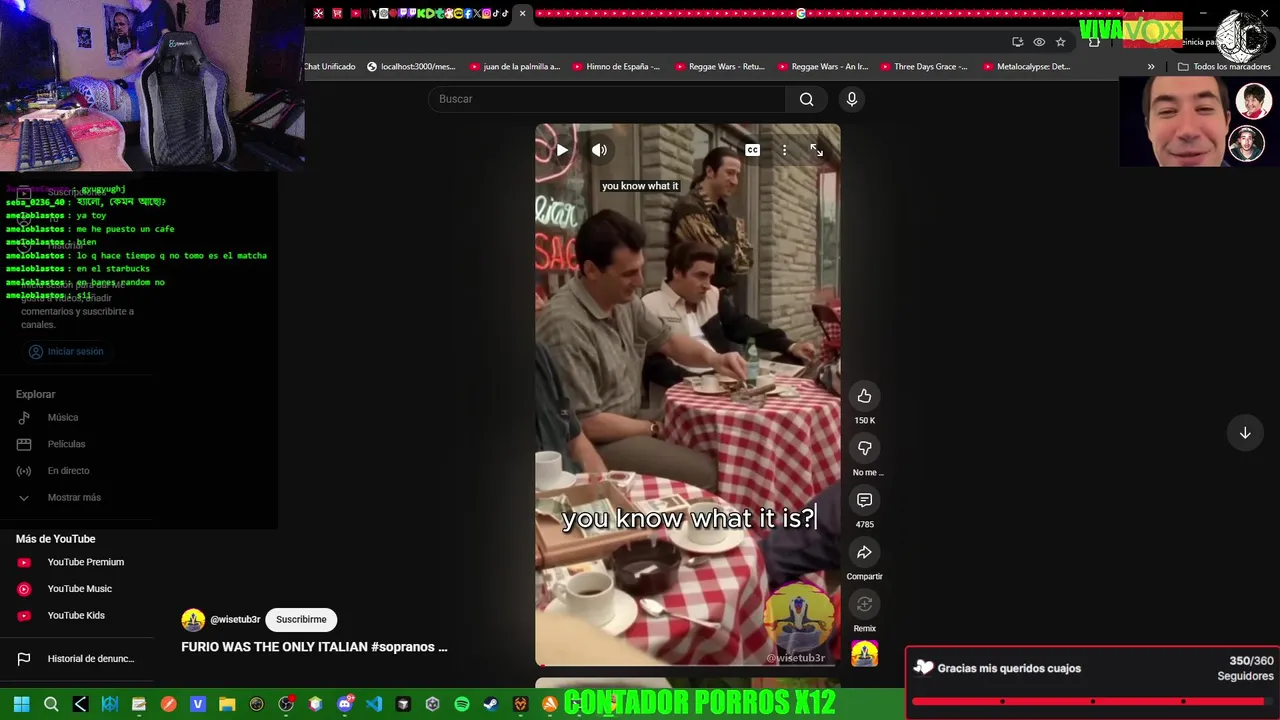The height and width of the screenshot is (720, 1280).
Task: Click the YouTube Buscar search field
Action: [607, 99]
